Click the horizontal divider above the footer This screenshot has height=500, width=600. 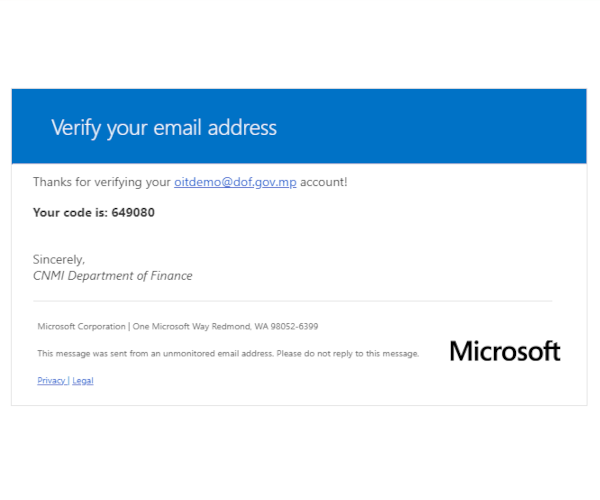point(292,301)
